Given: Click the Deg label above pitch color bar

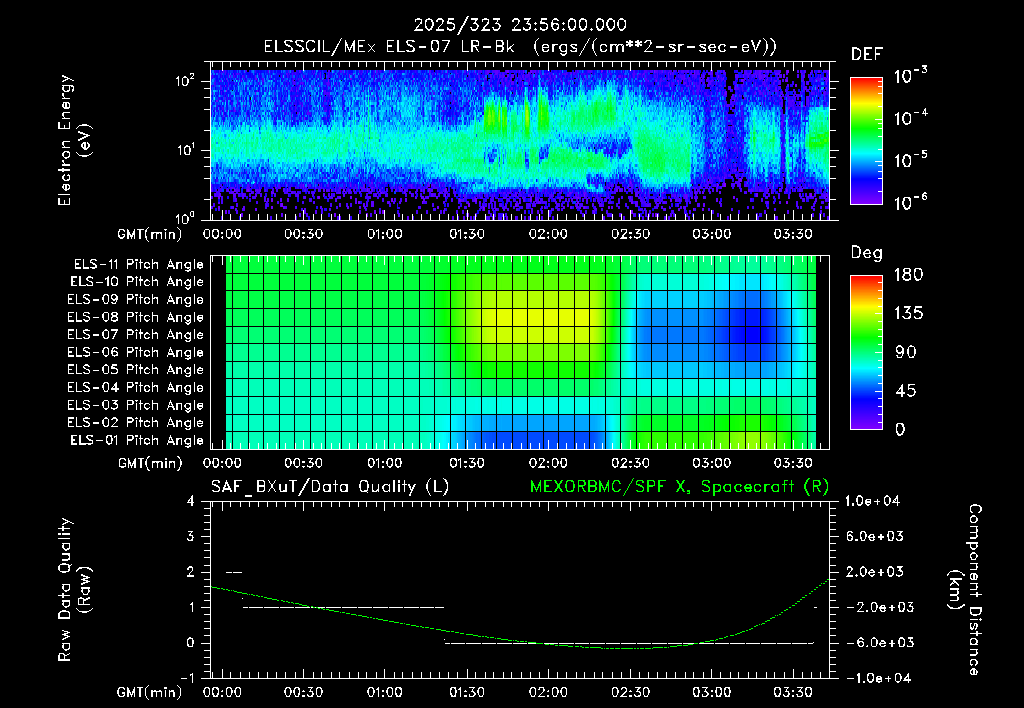Looking at the screenshot, I should 866,253.
